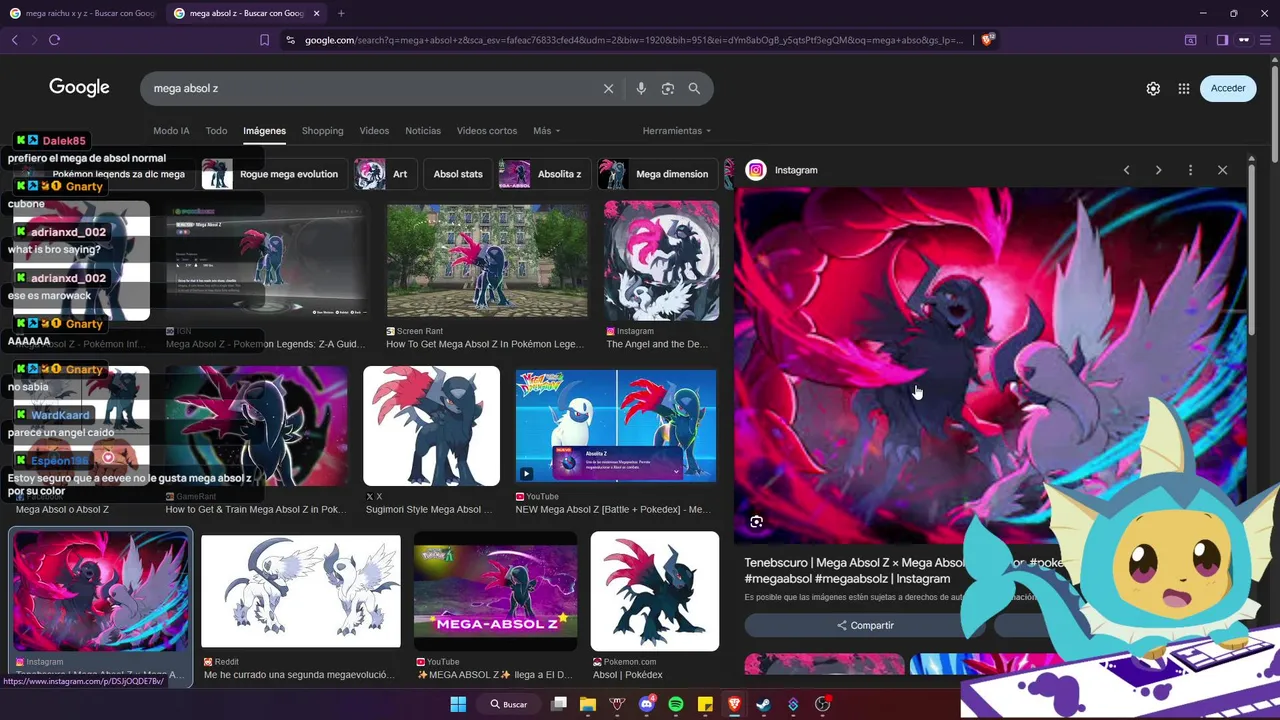Show next image in preview panel
Viewport: 1280px width, 720px height.
coord(1158,170)
